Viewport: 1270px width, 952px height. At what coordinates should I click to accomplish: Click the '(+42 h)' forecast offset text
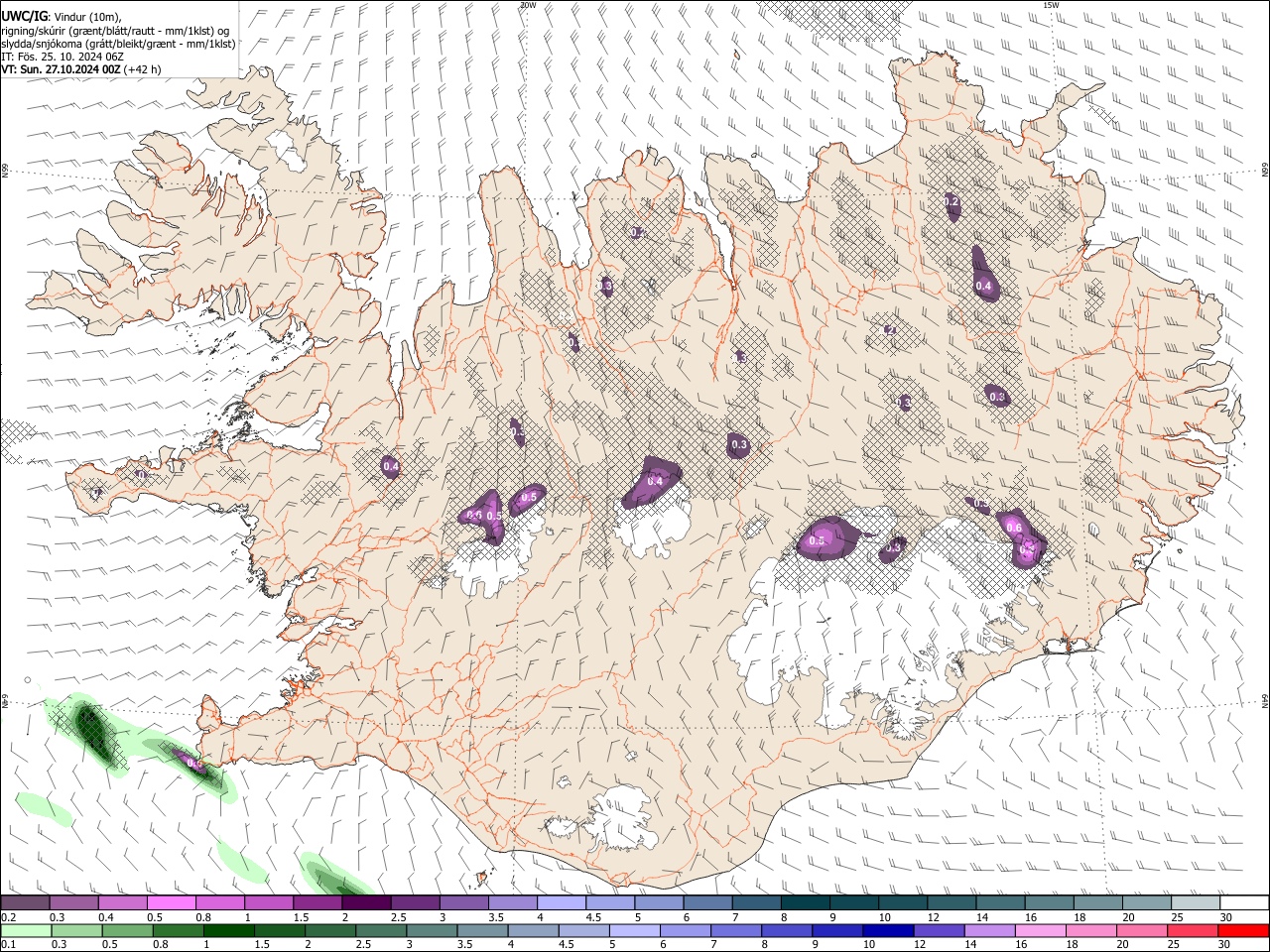pyautogui.click(x=143, y=69)
